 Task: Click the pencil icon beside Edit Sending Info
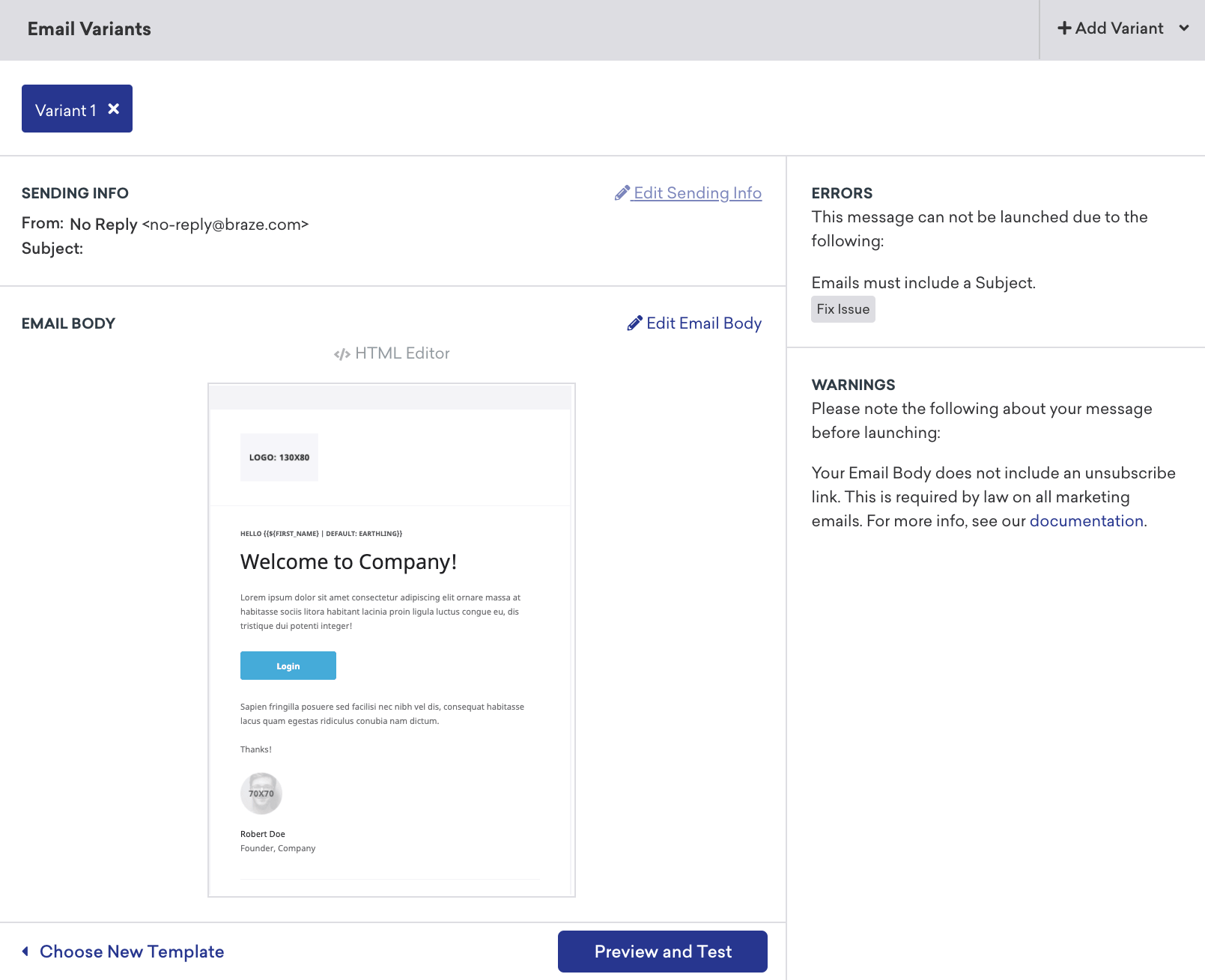(622, 192)
